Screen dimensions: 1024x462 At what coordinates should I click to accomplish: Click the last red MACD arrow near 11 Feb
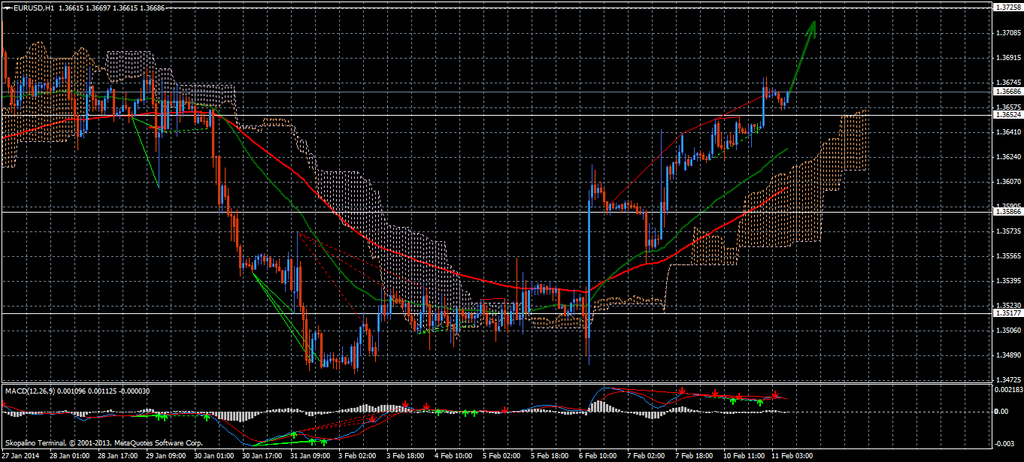(775, 395)
